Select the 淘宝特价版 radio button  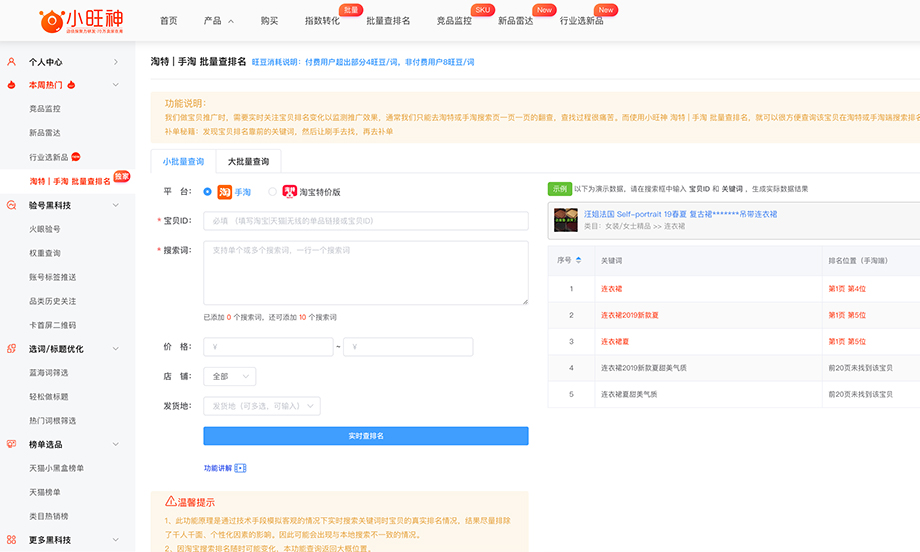click(x=272, y=192)
